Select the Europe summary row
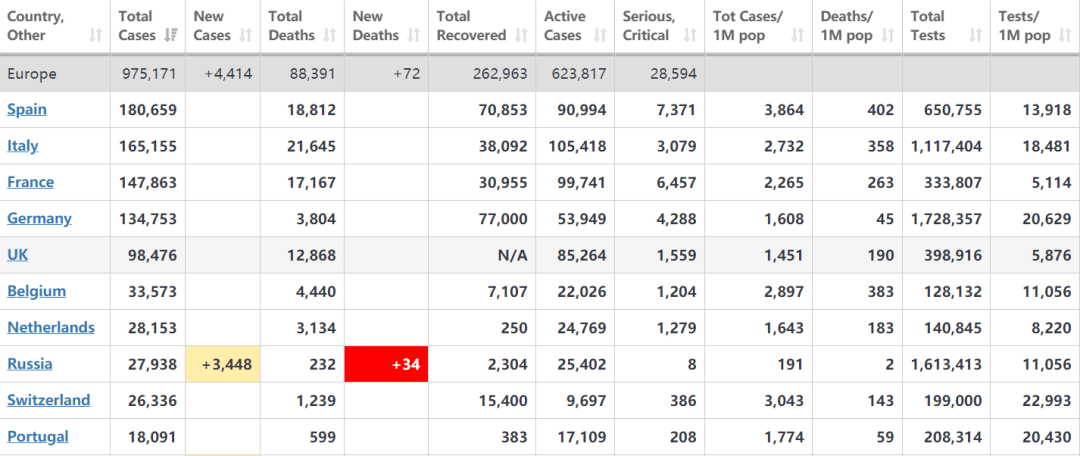Screen dimensions: 1080x456 [540, 73]
